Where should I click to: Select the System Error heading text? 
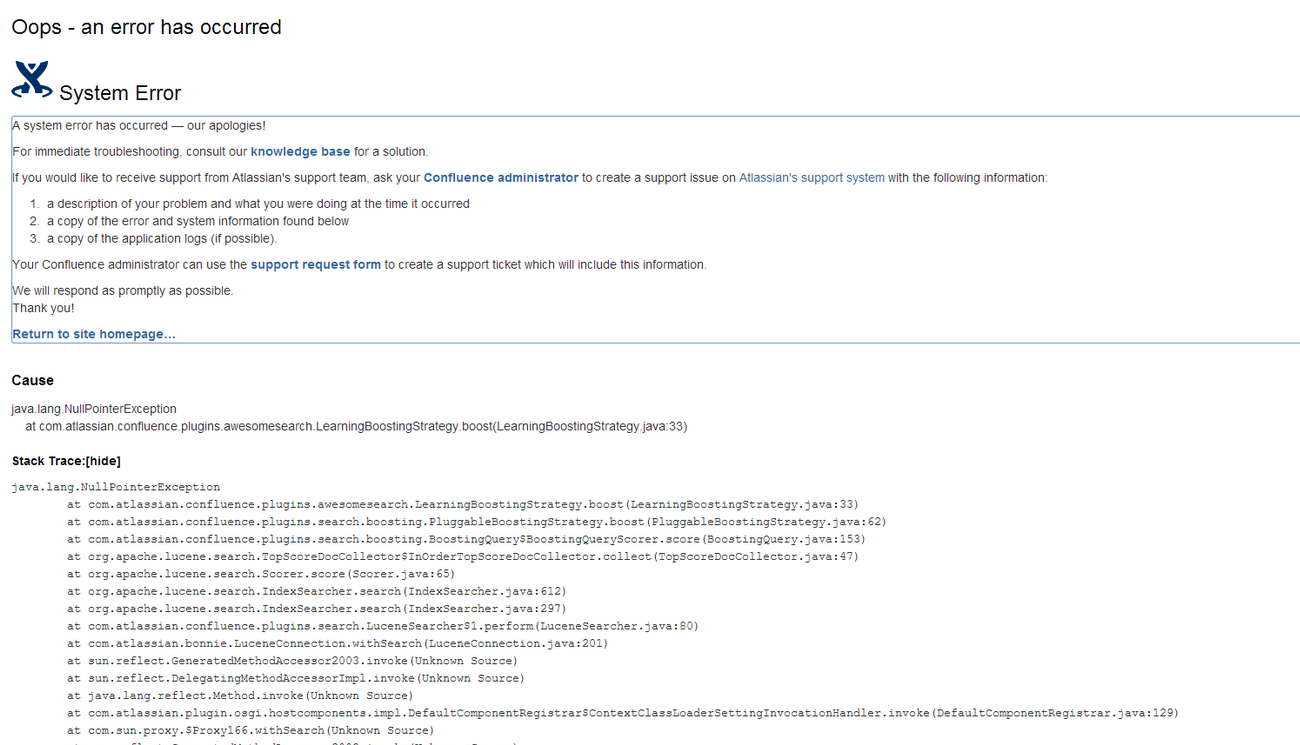(120, 93)
